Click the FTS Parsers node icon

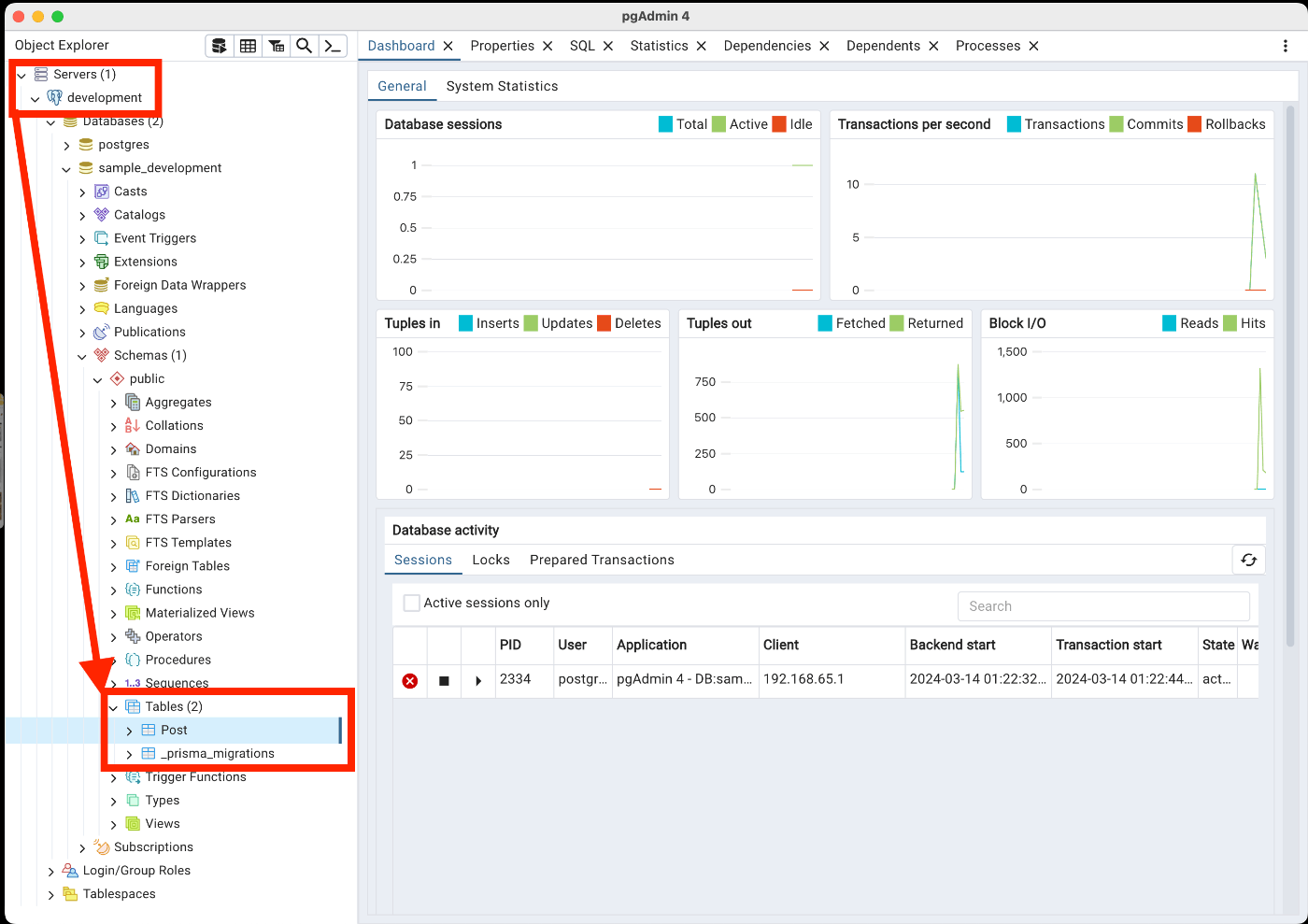[133, 519]
